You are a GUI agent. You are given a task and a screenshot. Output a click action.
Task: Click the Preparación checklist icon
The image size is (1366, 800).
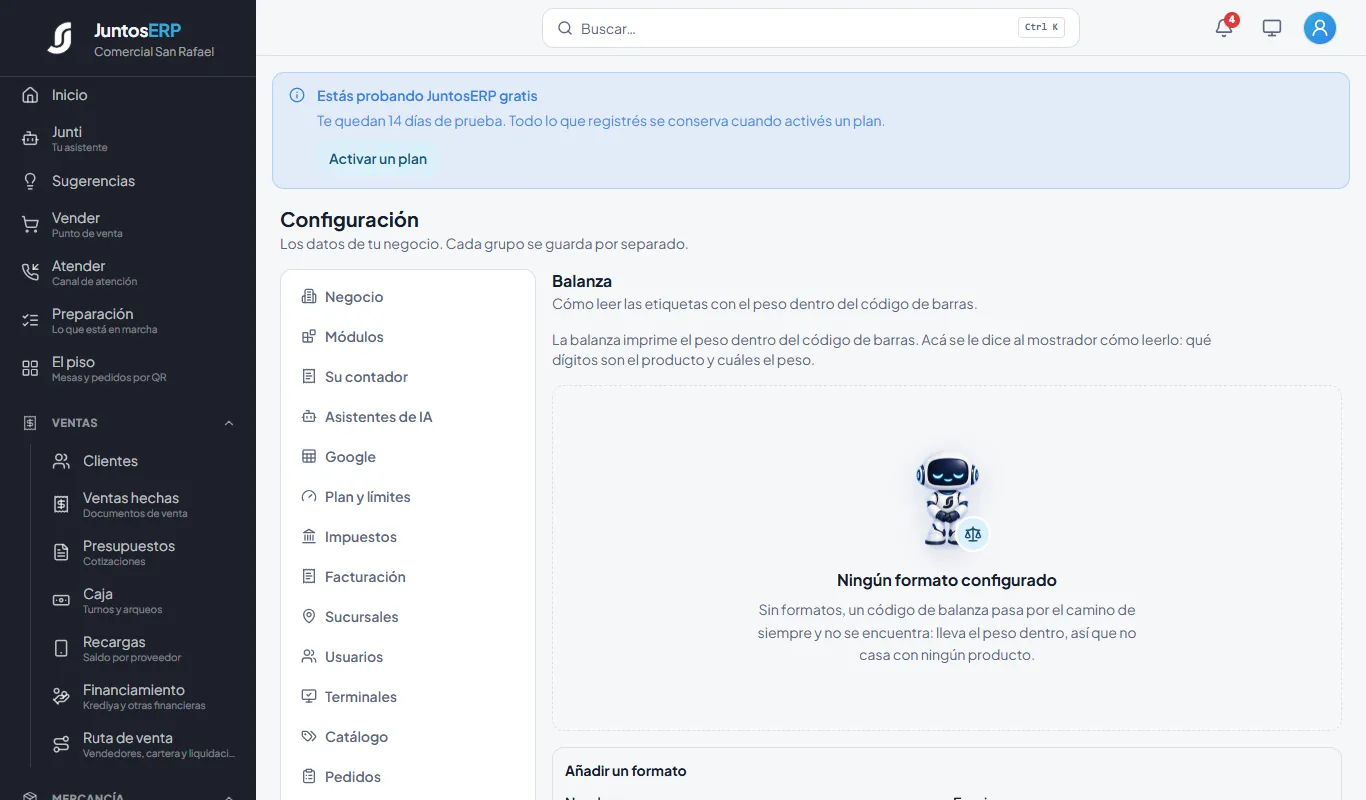point(30,321)
